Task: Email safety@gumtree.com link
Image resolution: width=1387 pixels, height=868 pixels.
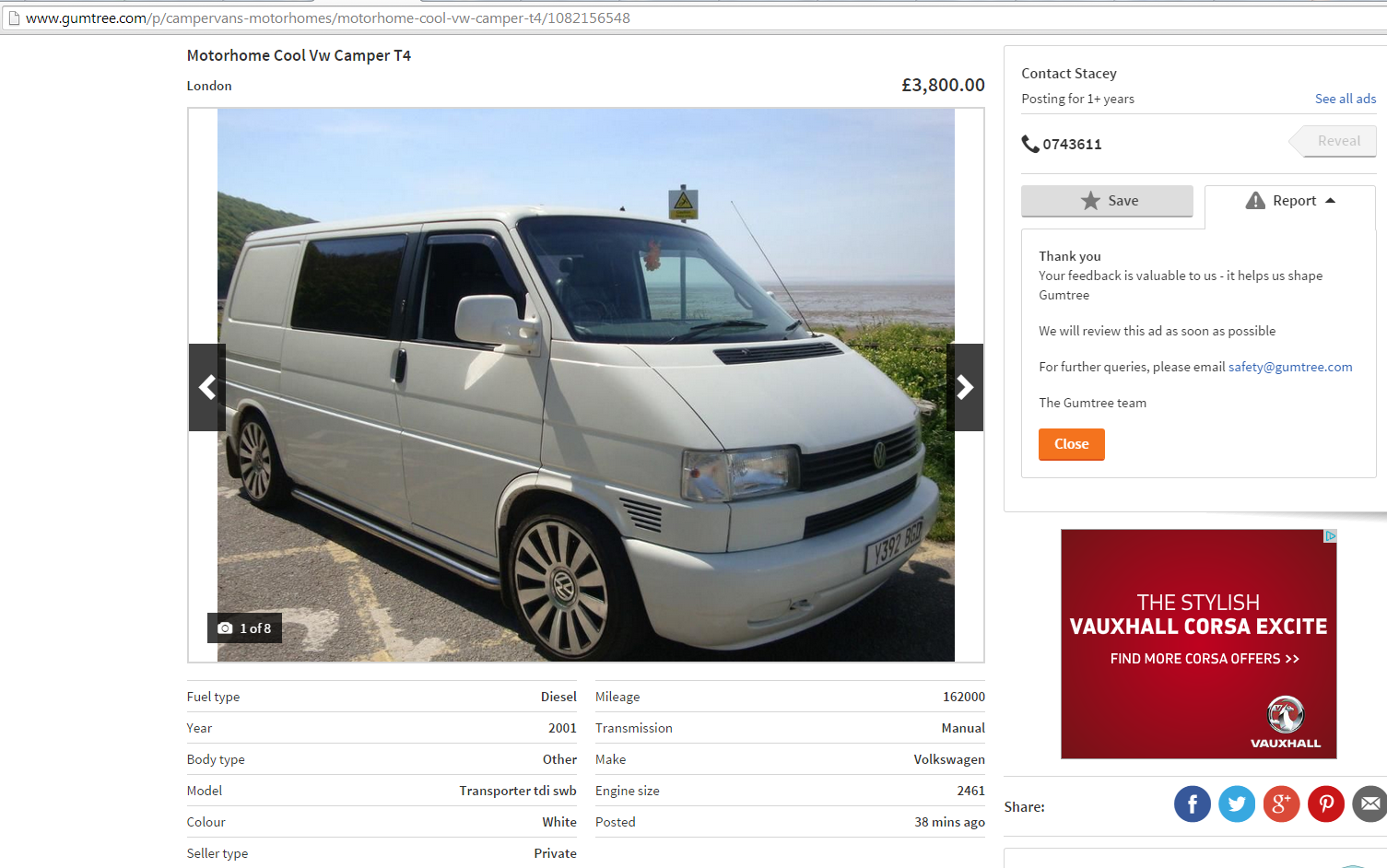Action: [x=1290, y=367]
